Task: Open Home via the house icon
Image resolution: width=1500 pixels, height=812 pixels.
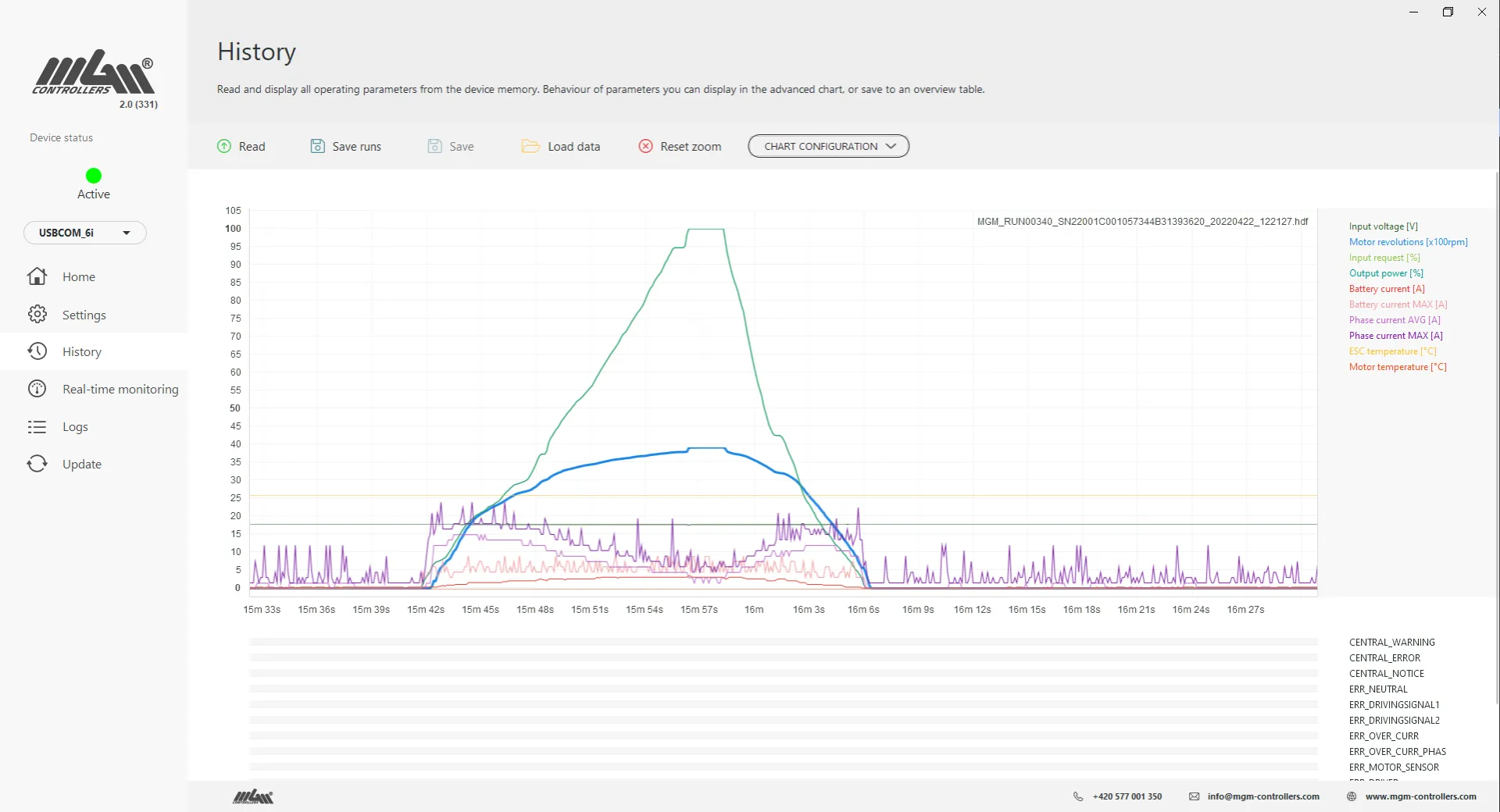Action: point(37,276)
